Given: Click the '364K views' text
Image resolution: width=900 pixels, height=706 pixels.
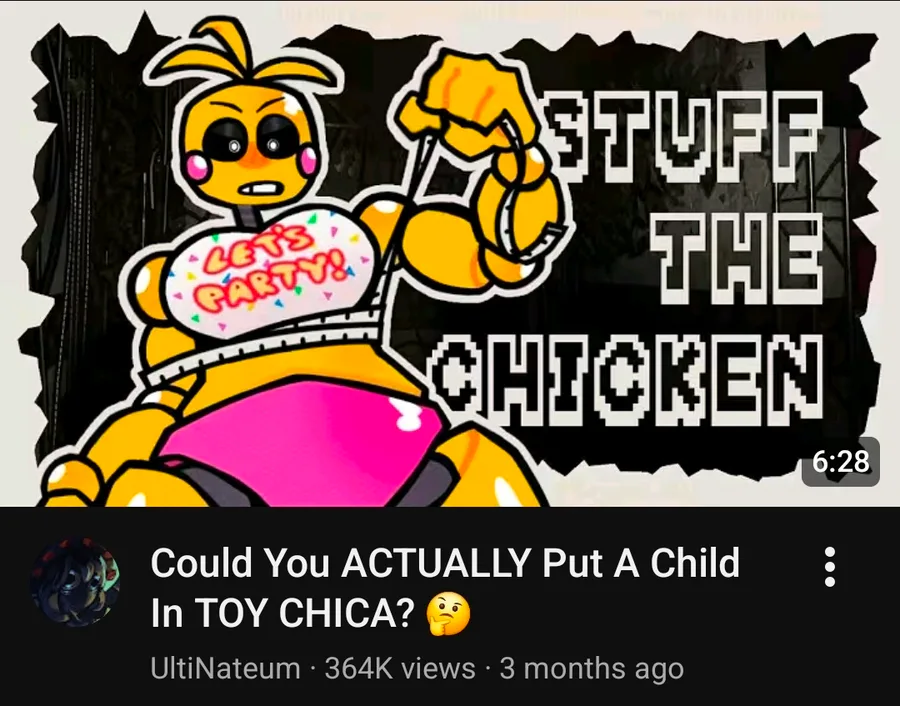Looking at the screenshot, I should pos(400,669).
